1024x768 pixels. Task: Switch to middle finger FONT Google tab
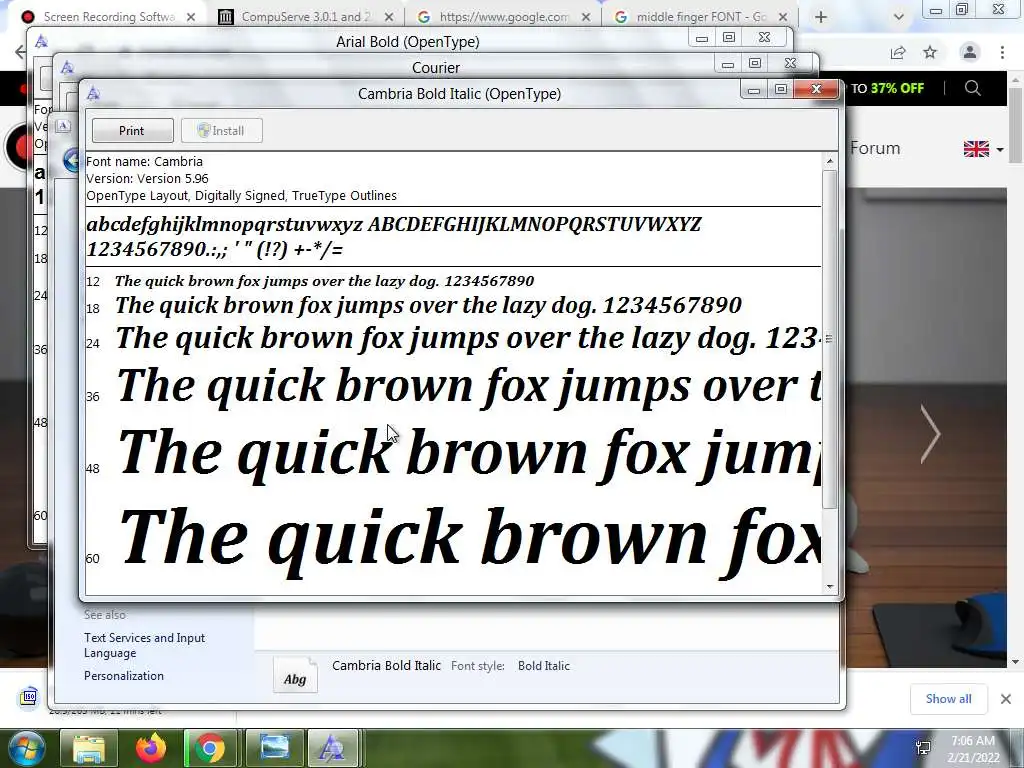click(701, 17)
